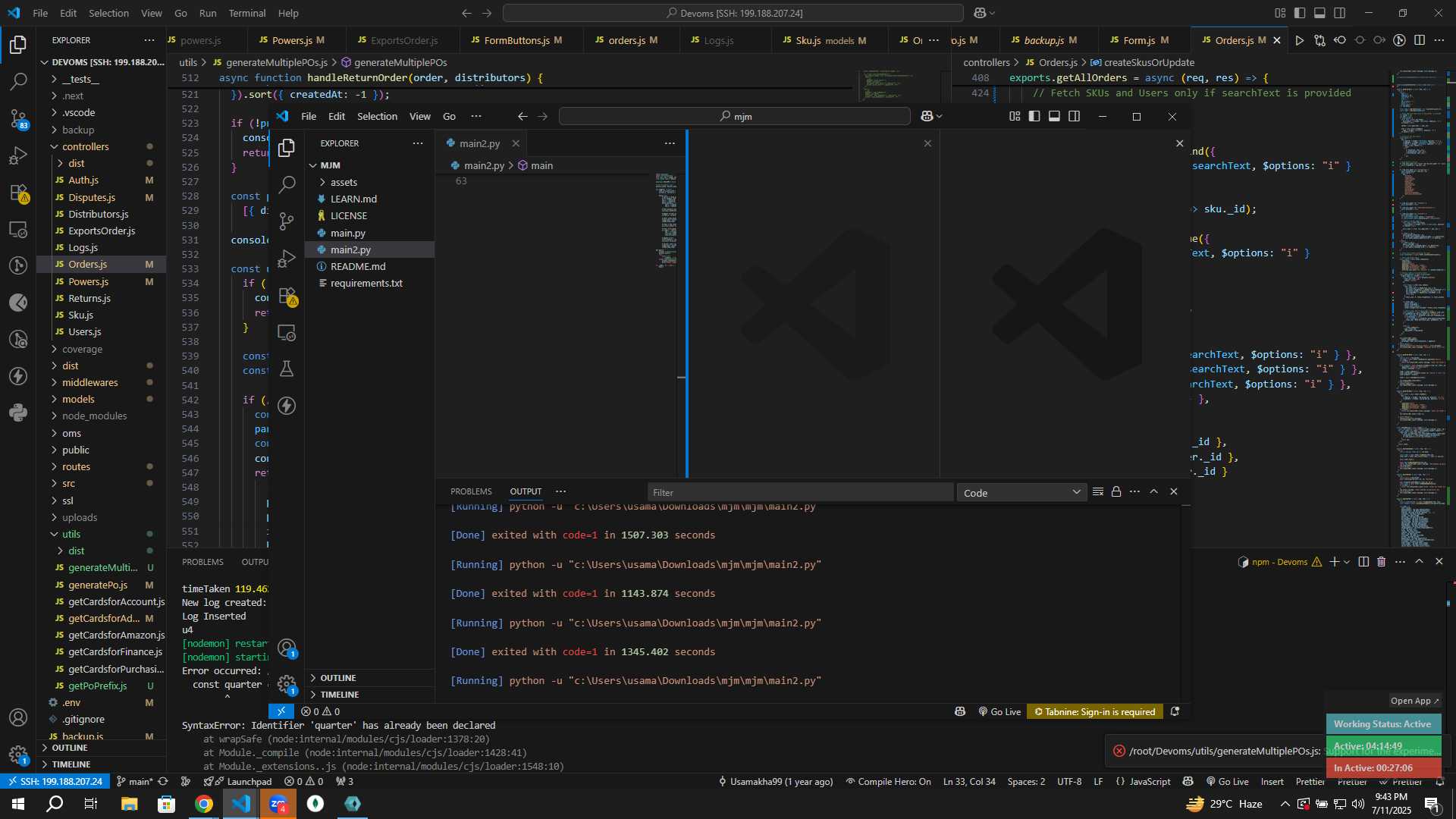Open Extensions in mjm window activity bar
Screen dimensions: 1456x819
click(287, 295)
